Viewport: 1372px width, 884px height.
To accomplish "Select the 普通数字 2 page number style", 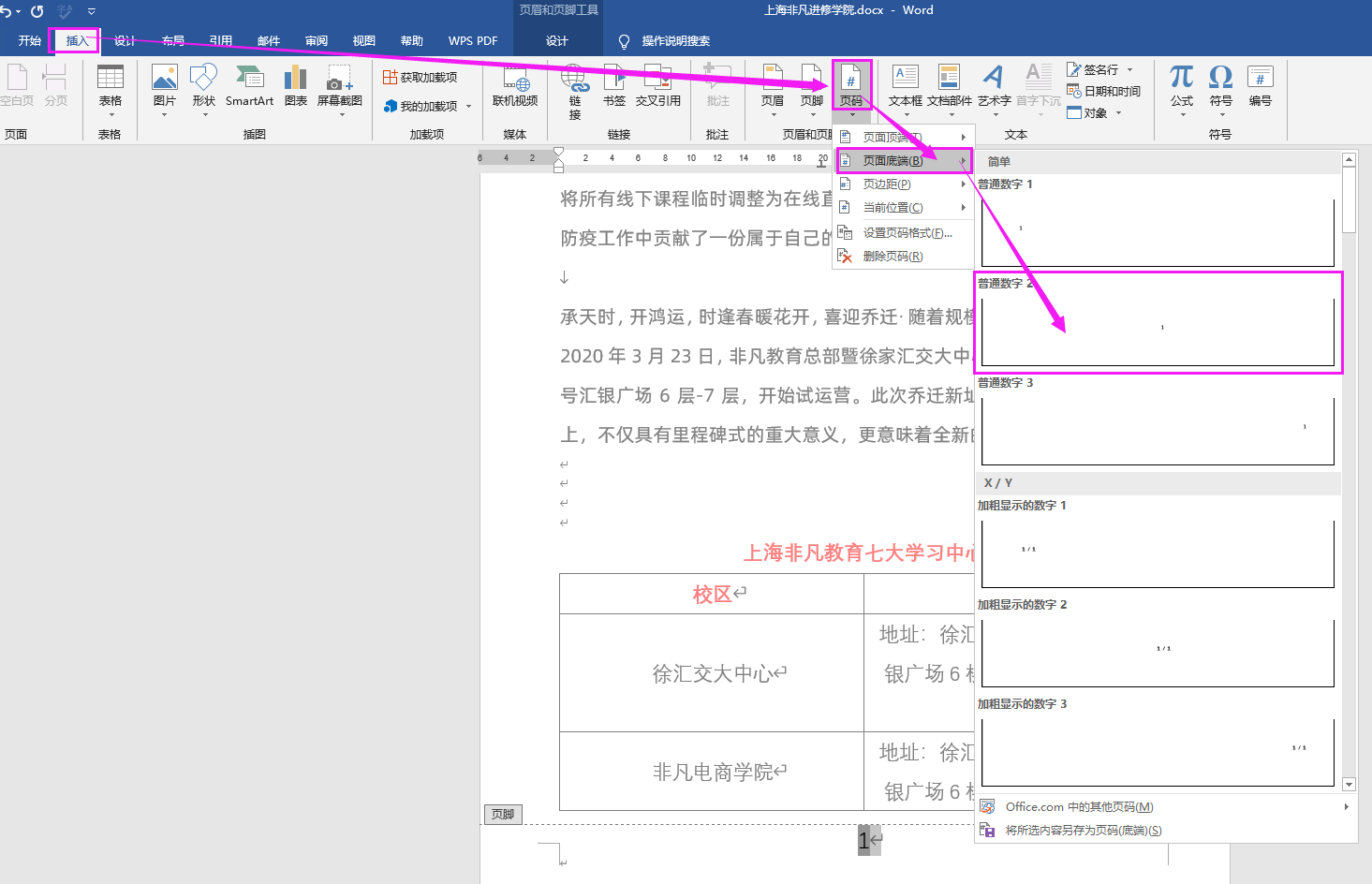I will (x=1158, y=322).
